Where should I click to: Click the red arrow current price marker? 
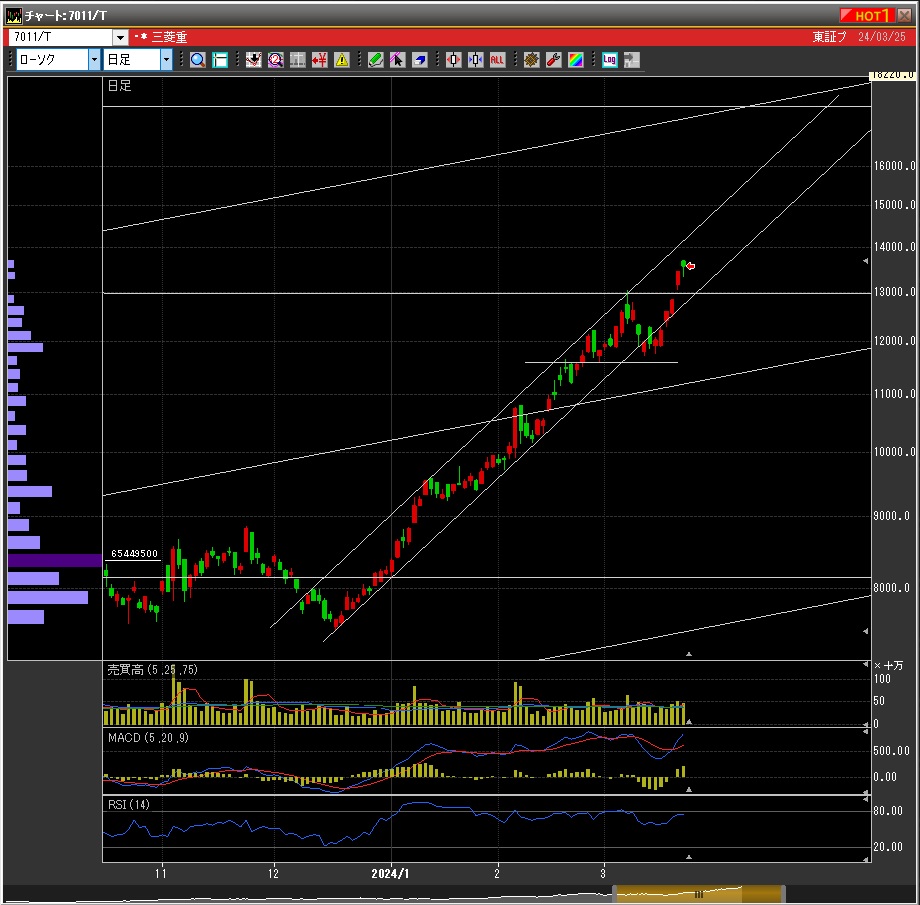[691, 266]
